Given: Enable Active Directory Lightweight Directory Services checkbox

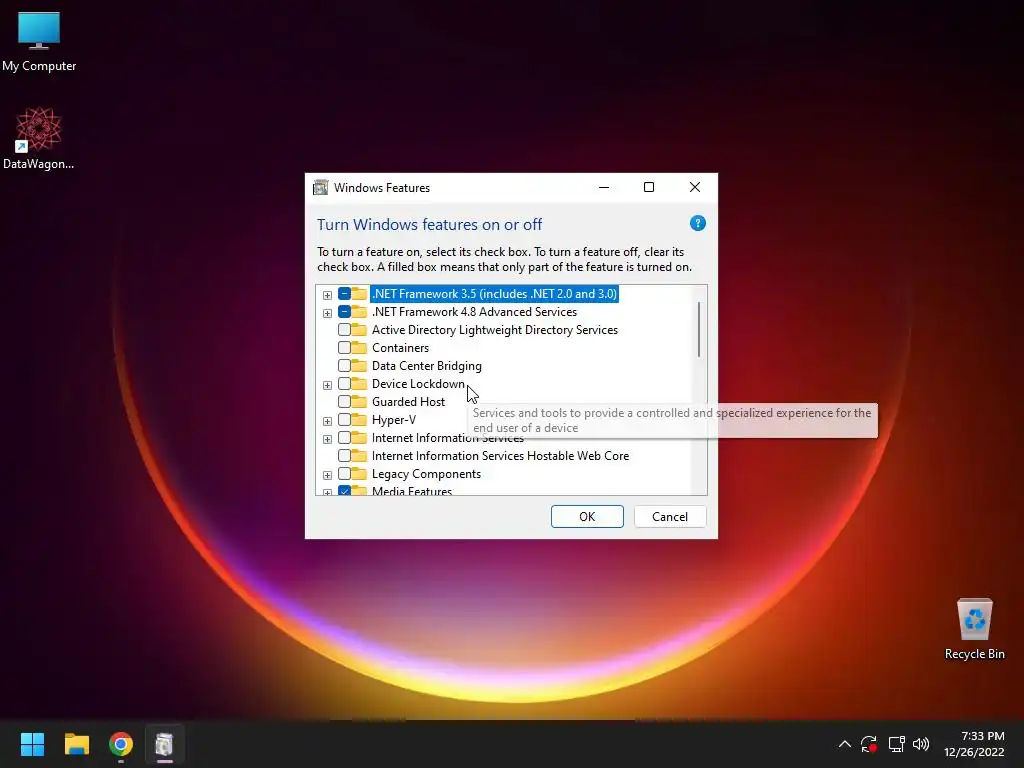Looking at the screenshot, I should (x=344, y=330).
